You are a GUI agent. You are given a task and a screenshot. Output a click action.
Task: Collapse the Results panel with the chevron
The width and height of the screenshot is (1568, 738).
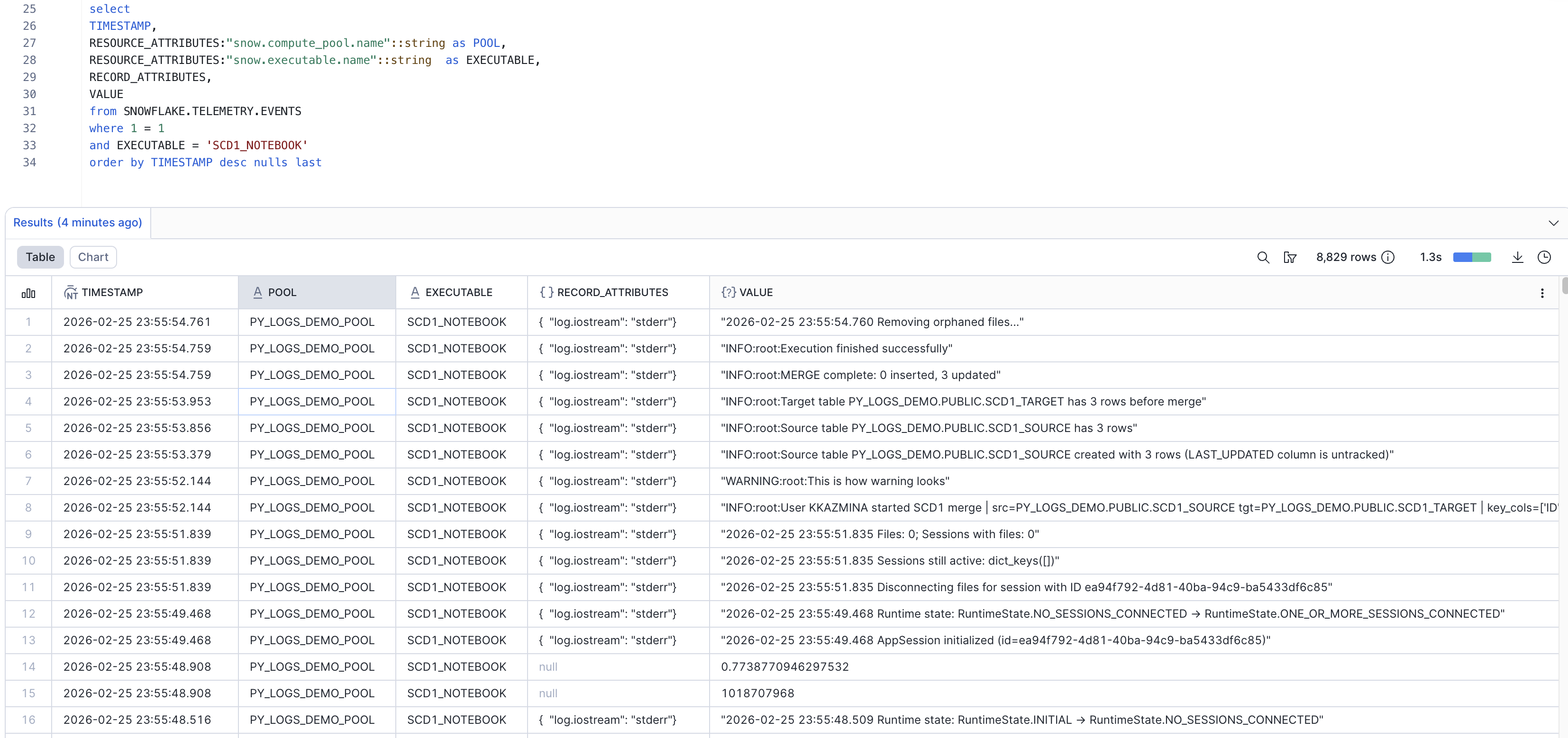(1554, 223)
